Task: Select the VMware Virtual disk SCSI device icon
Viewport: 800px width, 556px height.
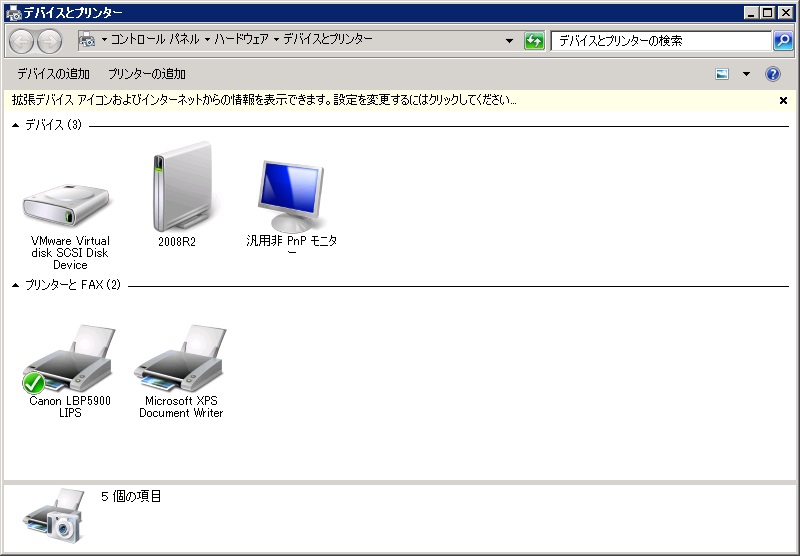Action: (69, 207)
